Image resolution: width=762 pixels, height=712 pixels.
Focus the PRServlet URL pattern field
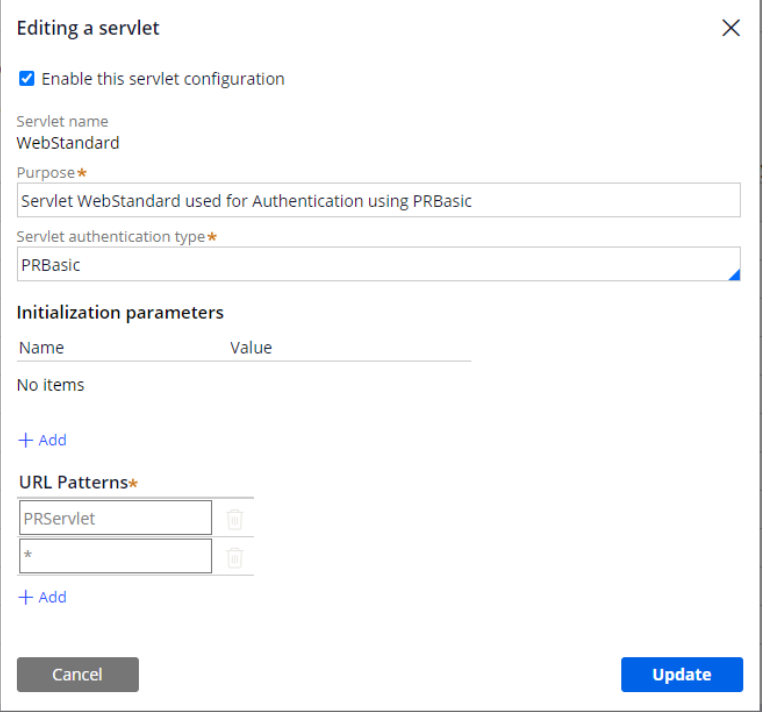115,518
